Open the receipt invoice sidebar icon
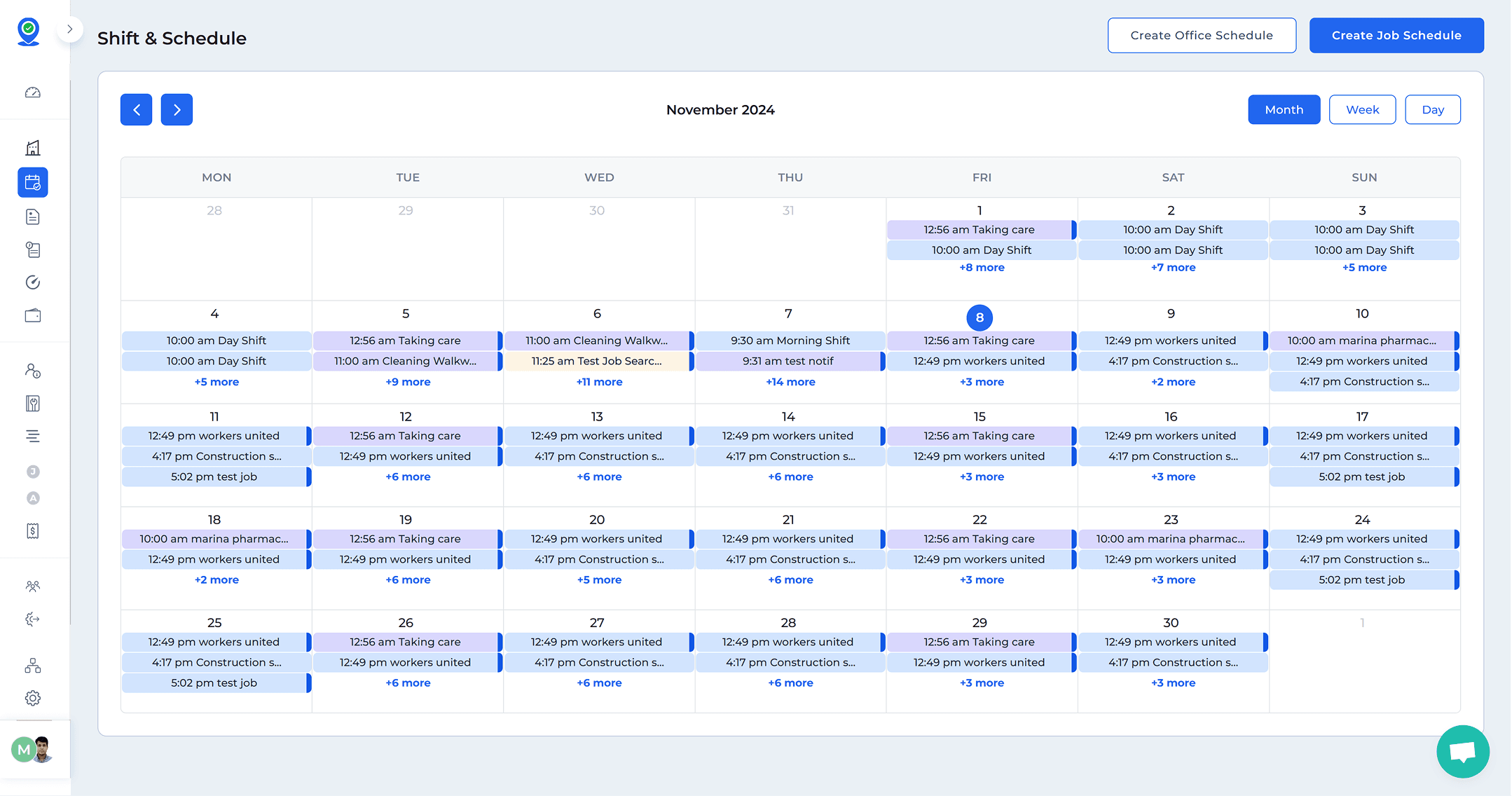The height and width of the screenshot is (796, 1512). 33,531
